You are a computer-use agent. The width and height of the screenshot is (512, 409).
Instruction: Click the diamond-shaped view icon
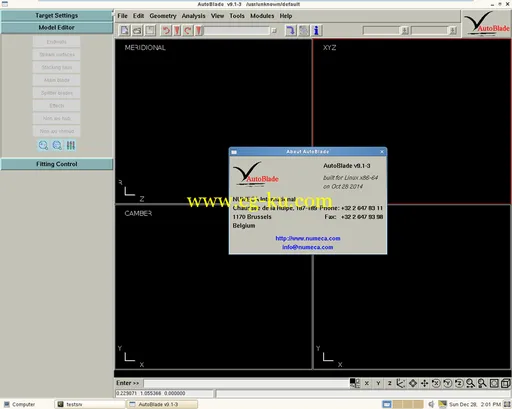point(413,383)
